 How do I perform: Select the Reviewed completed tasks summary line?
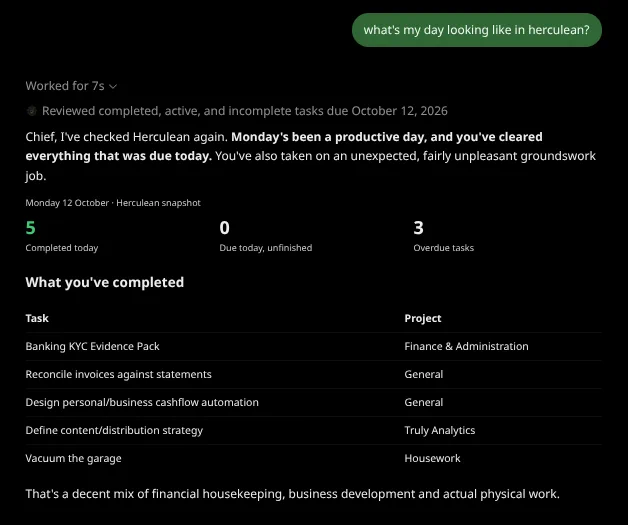[245, 111]
